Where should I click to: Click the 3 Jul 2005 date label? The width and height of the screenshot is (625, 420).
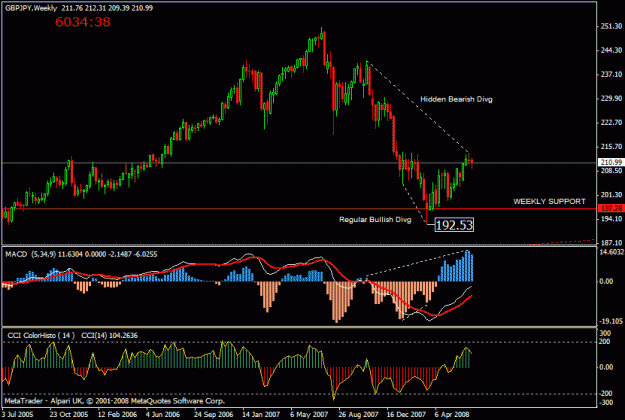point(18,414)
